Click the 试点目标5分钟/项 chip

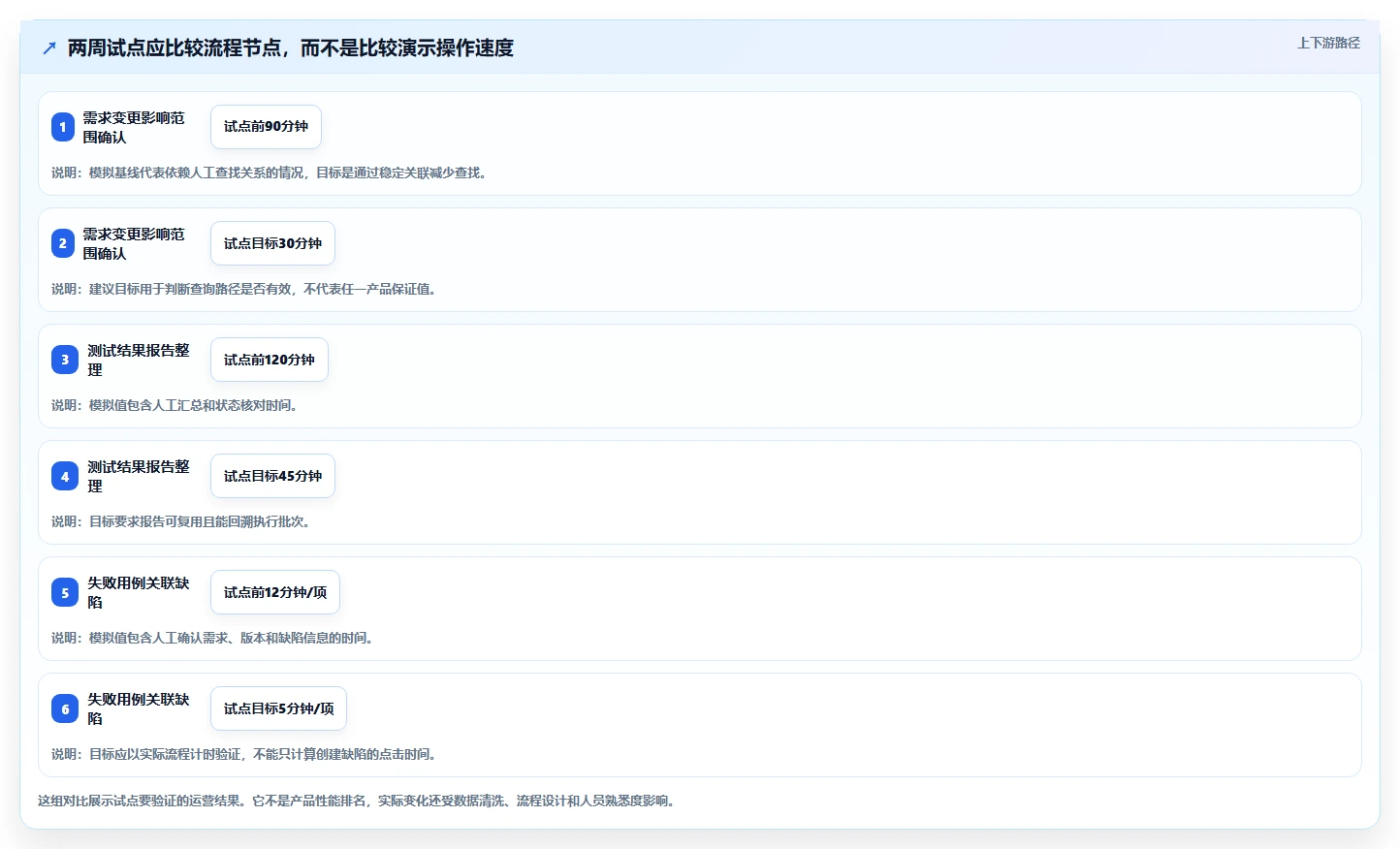click(x=278, y=708)
